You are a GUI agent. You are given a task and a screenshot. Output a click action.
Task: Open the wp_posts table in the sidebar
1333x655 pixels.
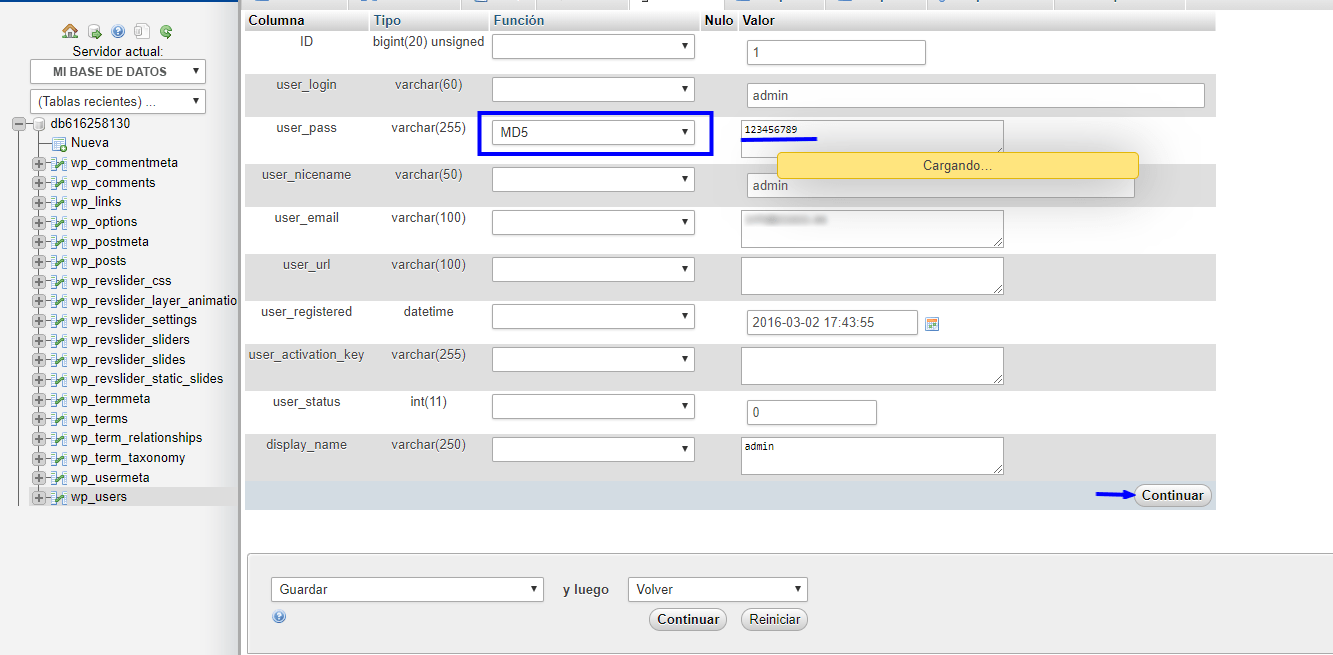tap(98, 261)
